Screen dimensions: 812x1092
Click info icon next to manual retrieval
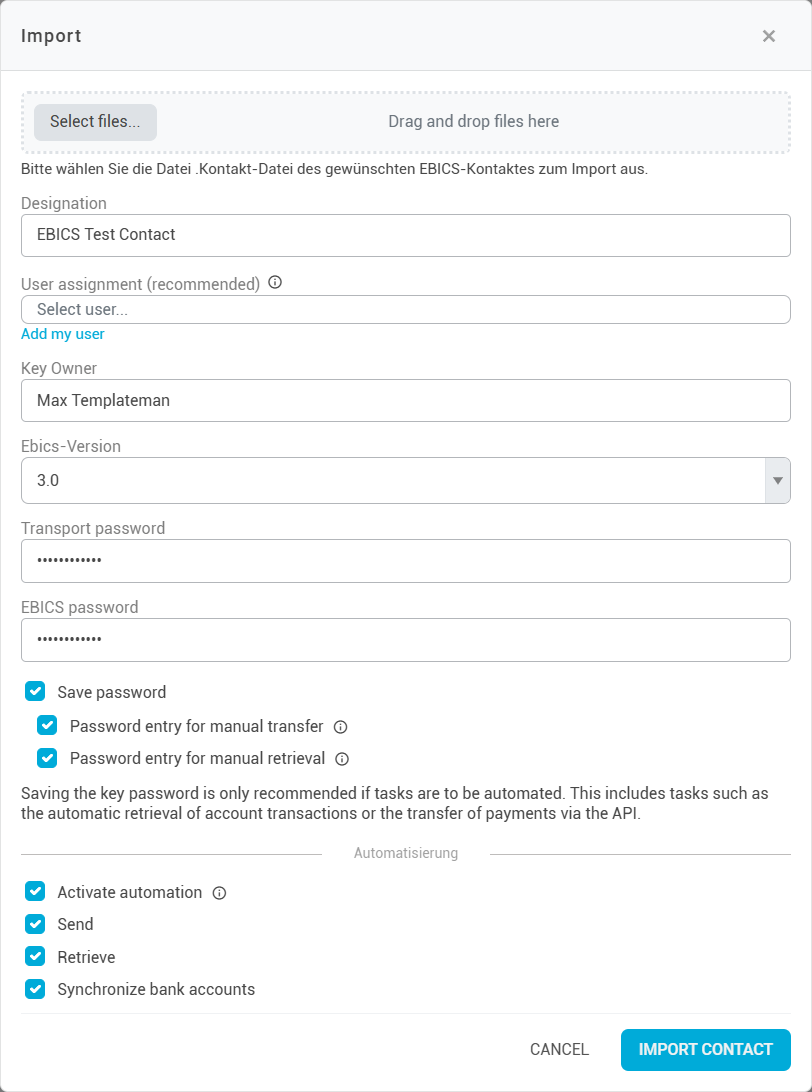342,759
